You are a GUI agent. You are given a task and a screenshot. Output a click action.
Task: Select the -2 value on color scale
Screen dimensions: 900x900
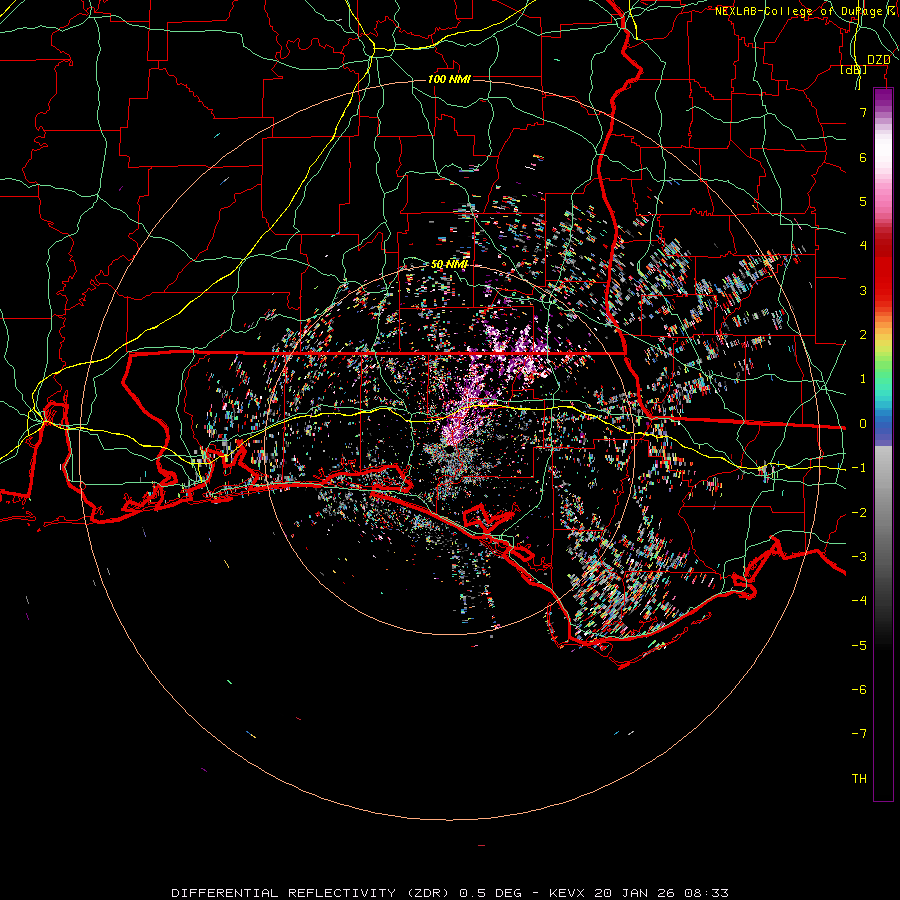coord(859,513)
